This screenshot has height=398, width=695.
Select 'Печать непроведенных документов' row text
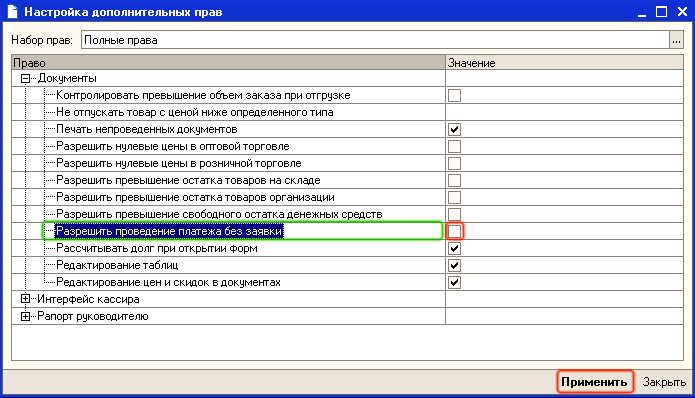tap(147, 129)
